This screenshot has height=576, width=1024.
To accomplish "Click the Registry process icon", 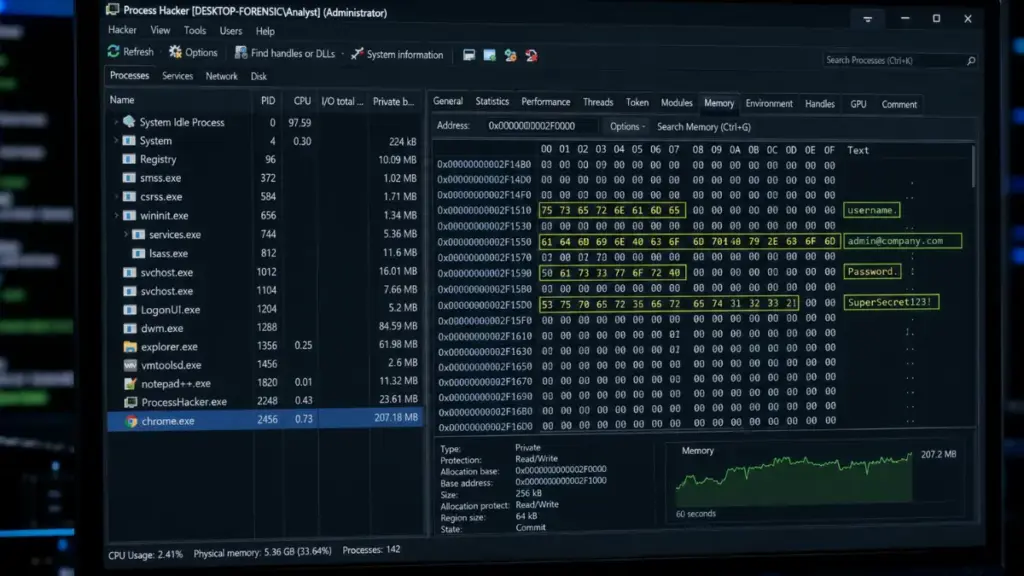I will pyautogui.click(x=129, y=159).
